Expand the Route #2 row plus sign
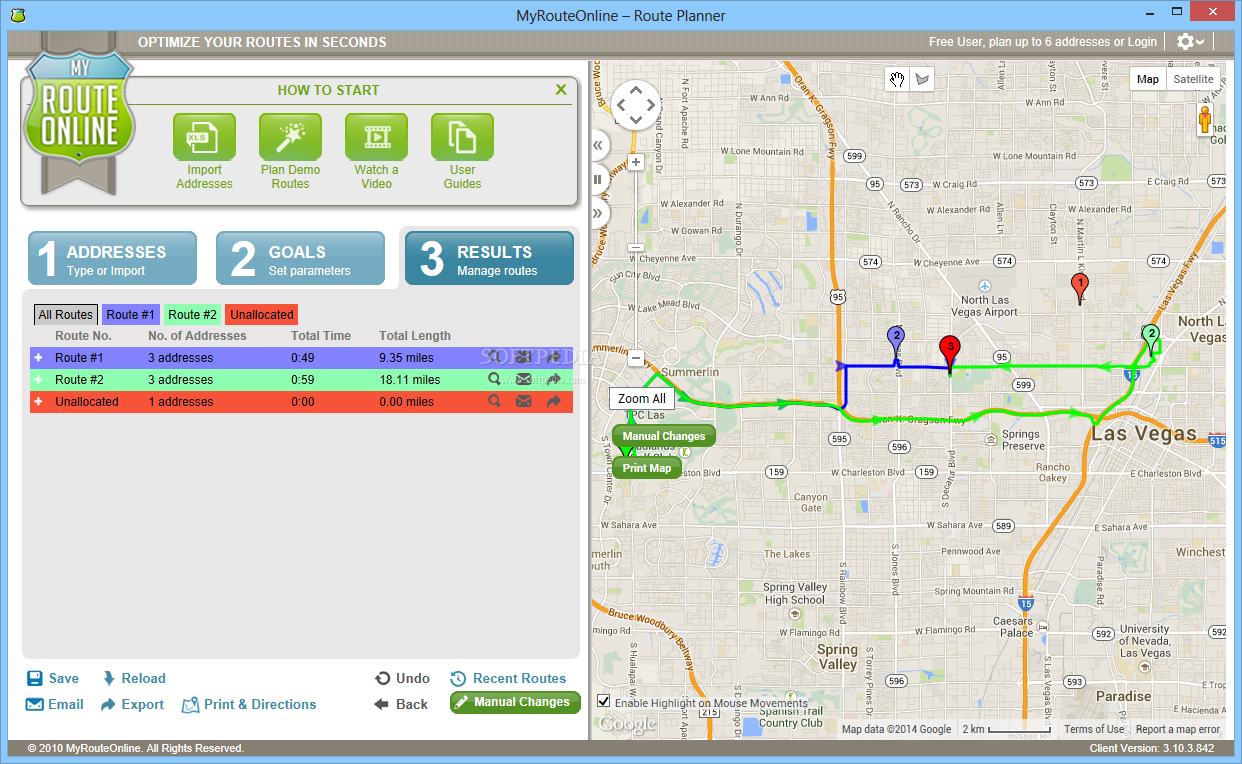Viewport: 1242px width, 764px height. tap(39, 379)
